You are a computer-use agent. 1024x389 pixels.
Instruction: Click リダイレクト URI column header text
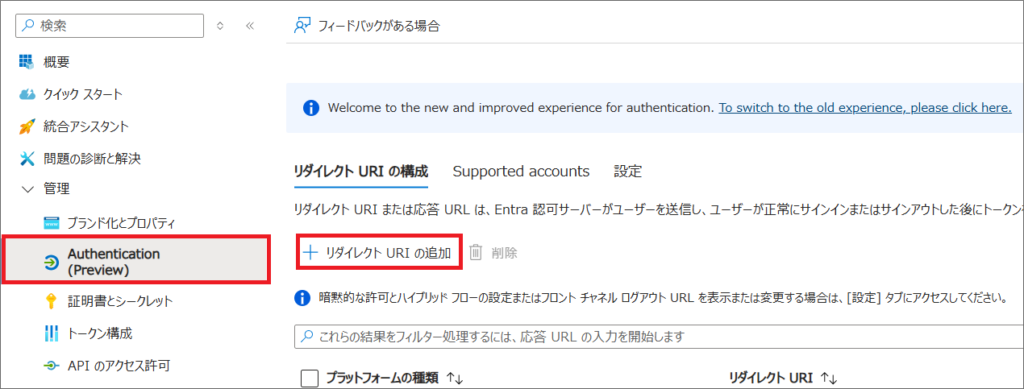click(x=771, y=379)
